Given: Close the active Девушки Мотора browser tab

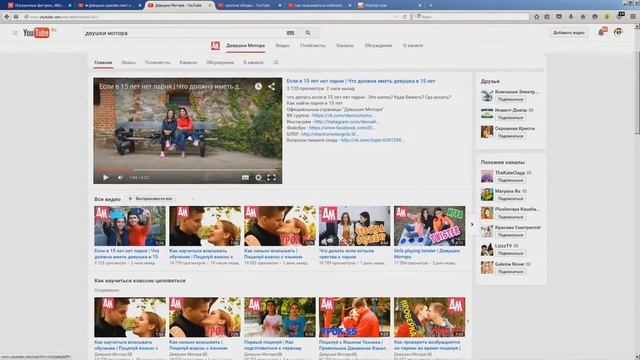Looking at the screenshot, I should tap(210, 5).
